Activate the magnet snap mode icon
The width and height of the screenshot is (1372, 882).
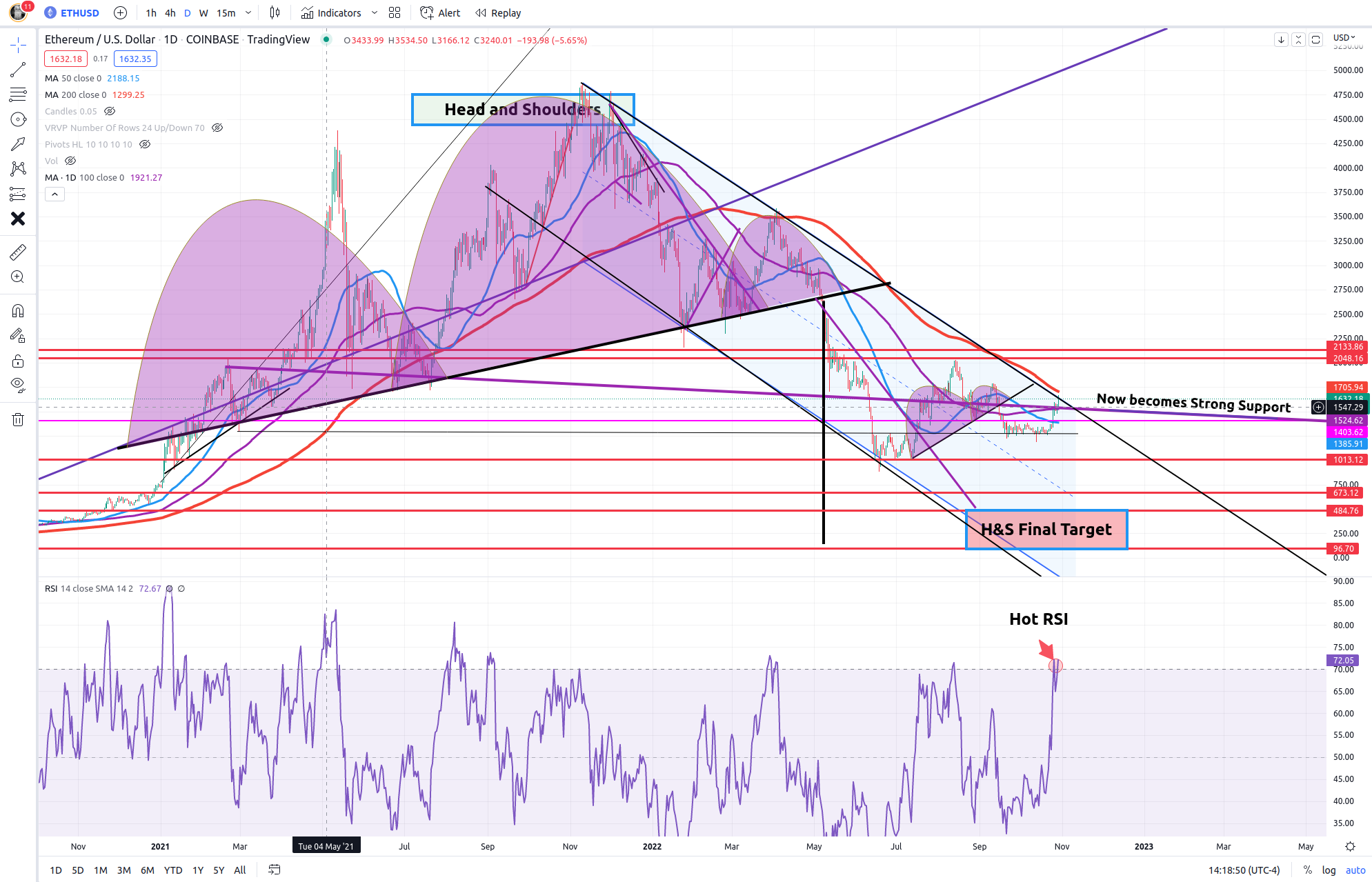coord(18,311)
